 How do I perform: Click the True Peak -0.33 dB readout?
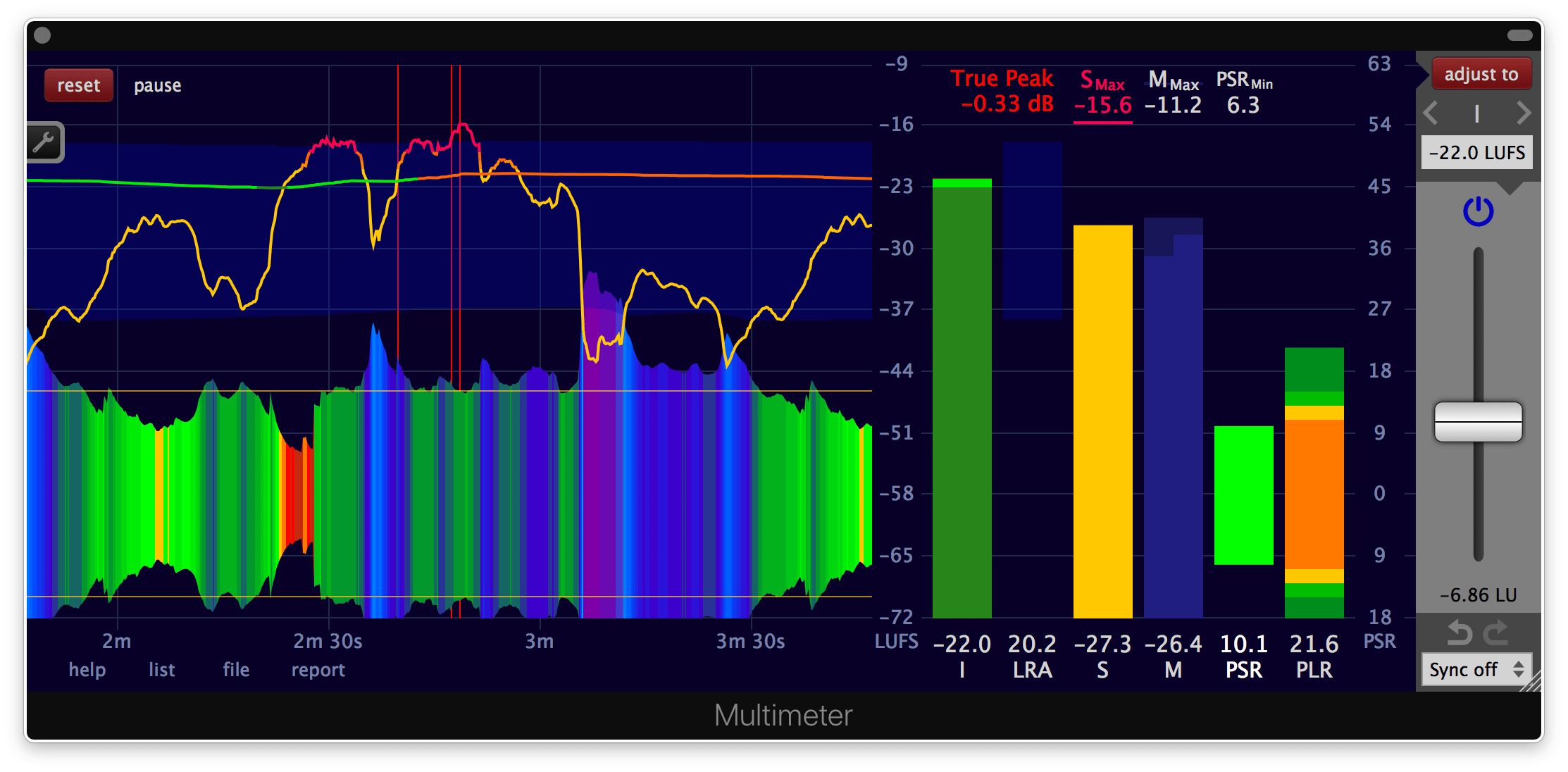coord(1003,92)
